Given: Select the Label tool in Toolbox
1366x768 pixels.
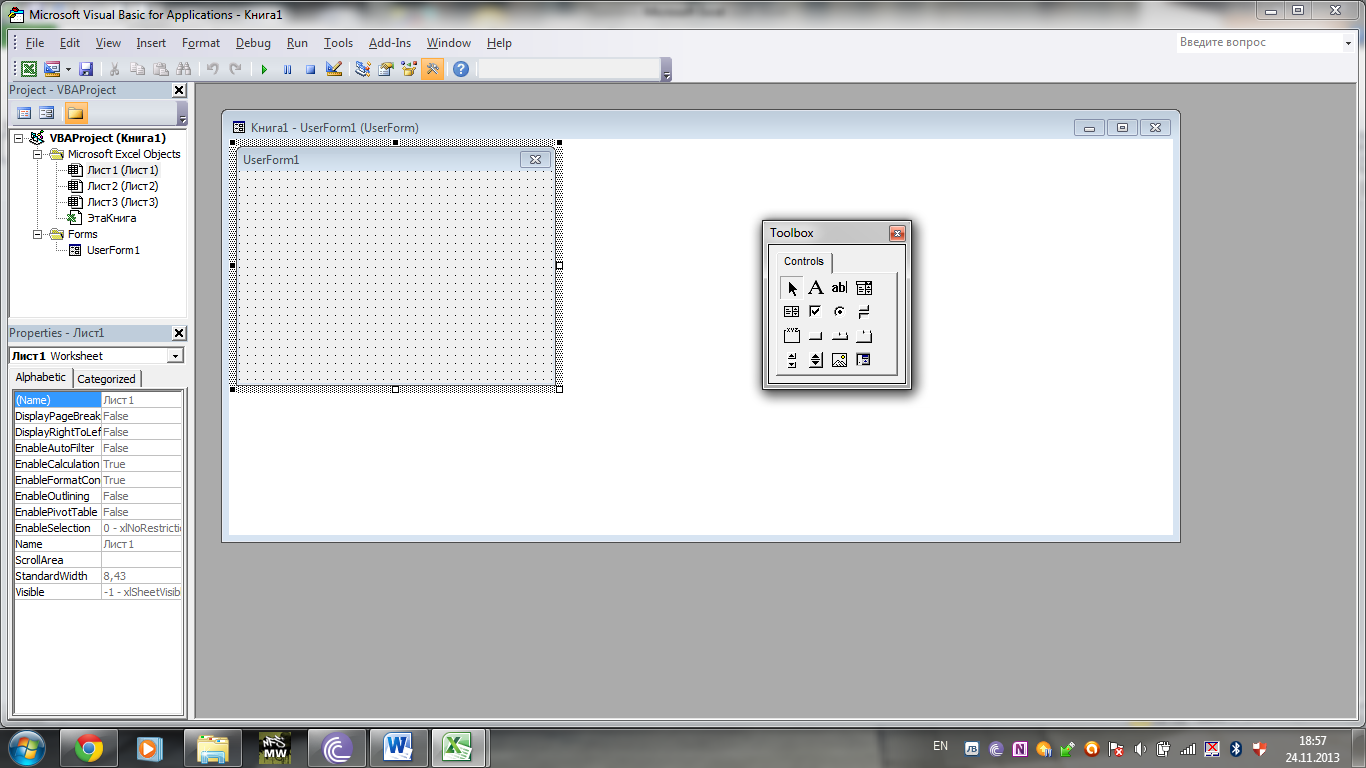Looking at the screenshot, I should (x=816, y=288).
